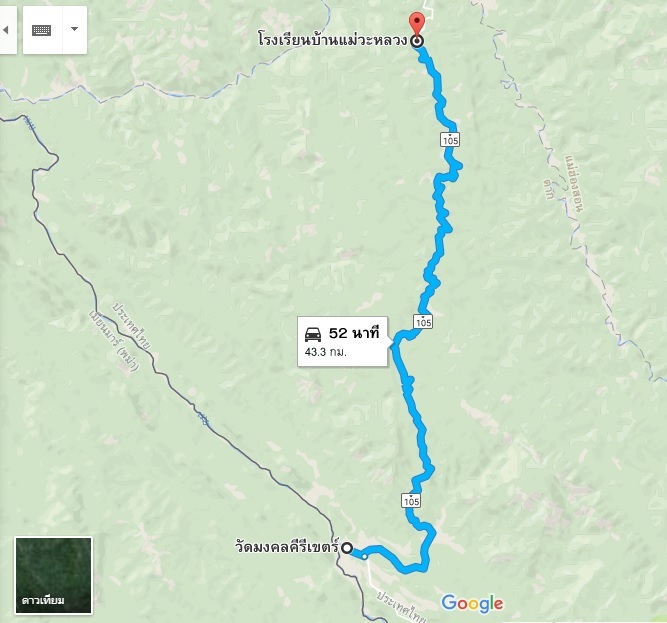Click the เมียนมาร์ (พม่า) country label

pyautogui.click(x=114, y=340)
